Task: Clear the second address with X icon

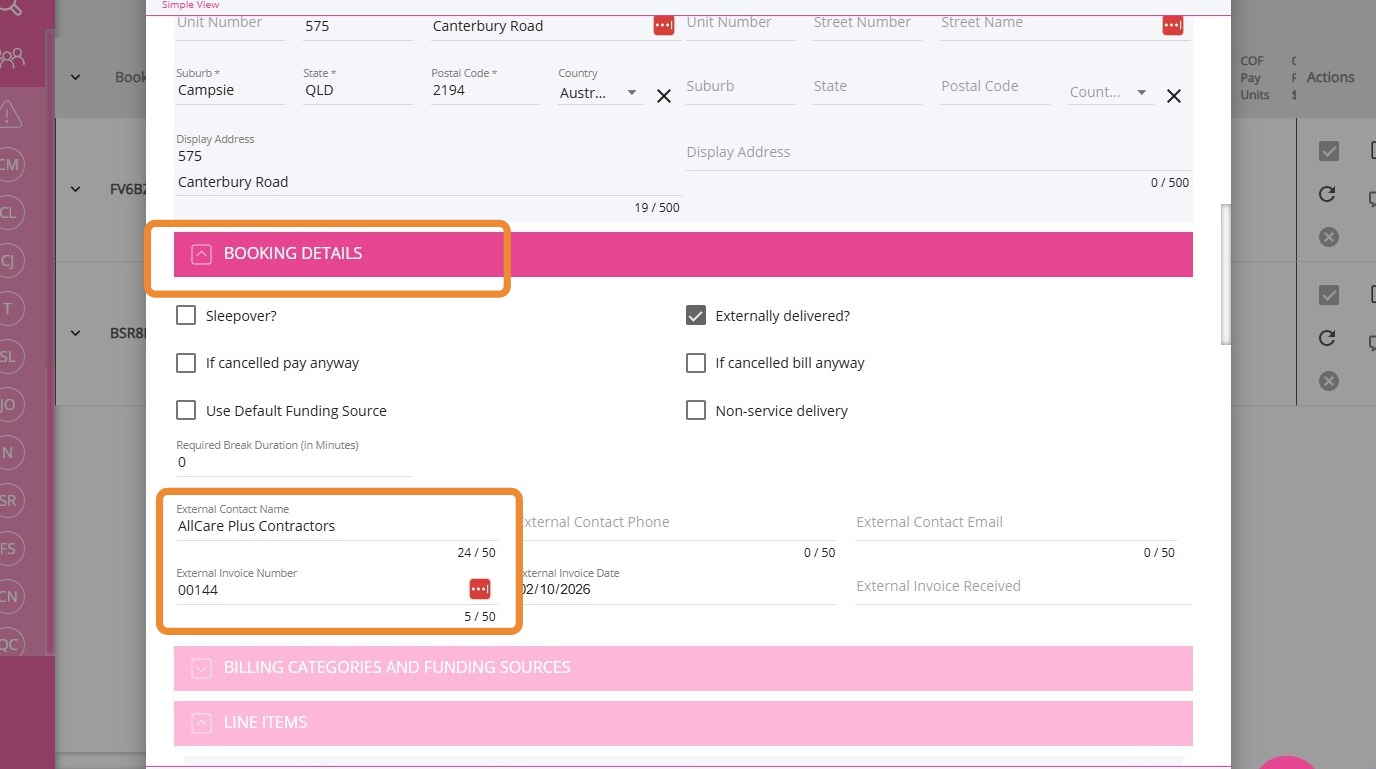Action: click(x=1174, y=96)
